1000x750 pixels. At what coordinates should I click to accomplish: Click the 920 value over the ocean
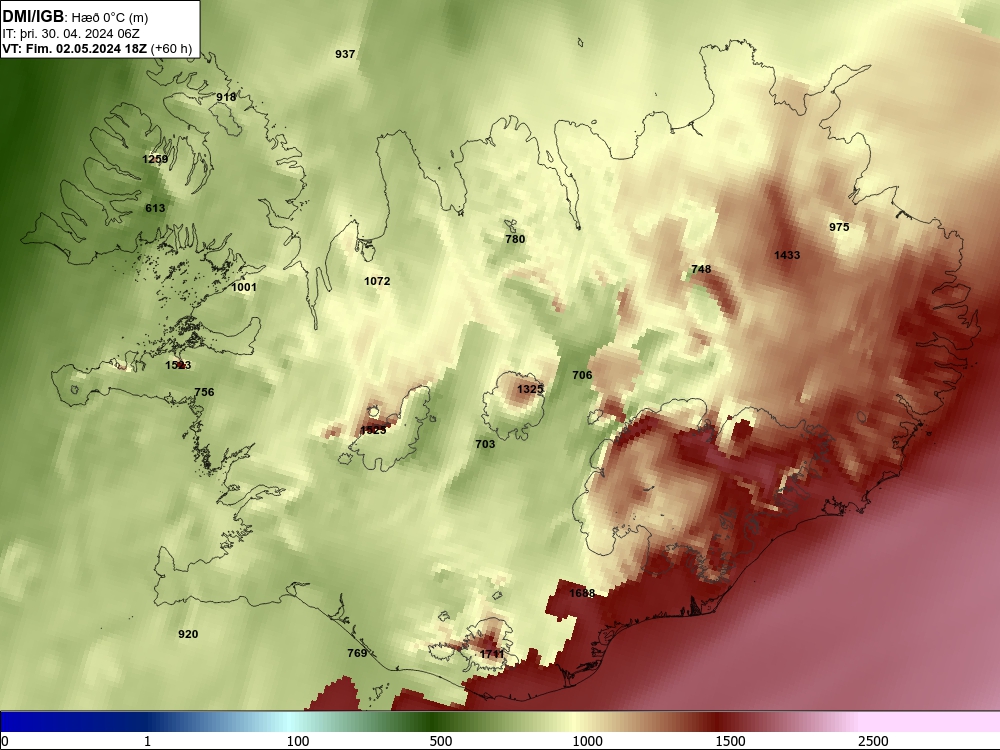coord(188,634)
